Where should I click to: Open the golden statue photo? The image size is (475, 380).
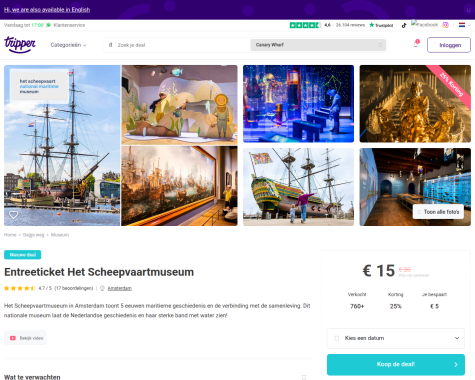pyautogui.click(x=415, y=104)
